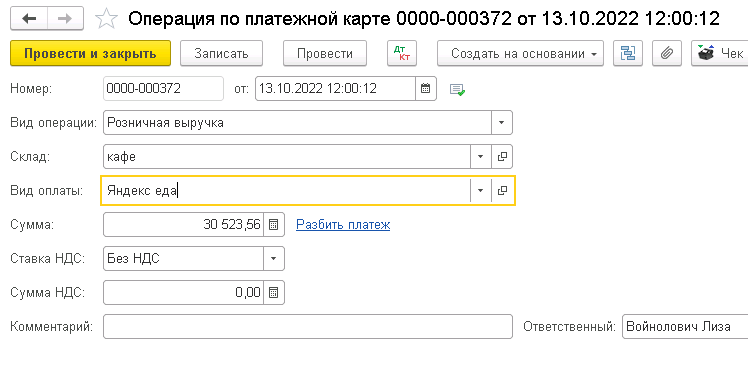Viewport: 748px width, 376px height.
Task: Expand the Вид операции dropdown
Action: [x=501, y=123]
